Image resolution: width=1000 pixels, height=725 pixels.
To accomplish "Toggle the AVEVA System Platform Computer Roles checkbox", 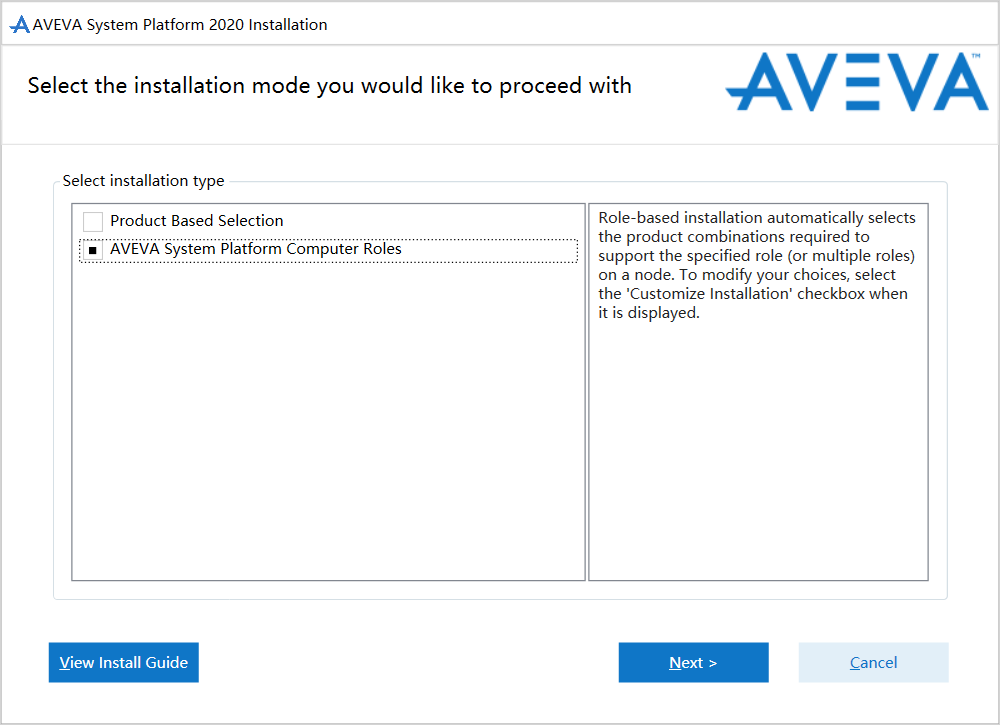I will (x=93, y=250).
